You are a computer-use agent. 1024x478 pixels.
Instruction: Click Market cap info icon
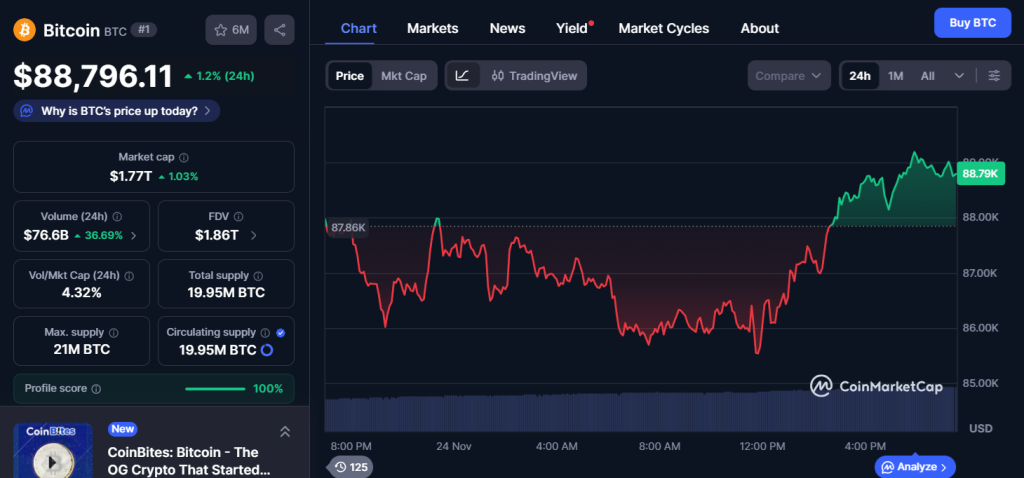[184, 157]
